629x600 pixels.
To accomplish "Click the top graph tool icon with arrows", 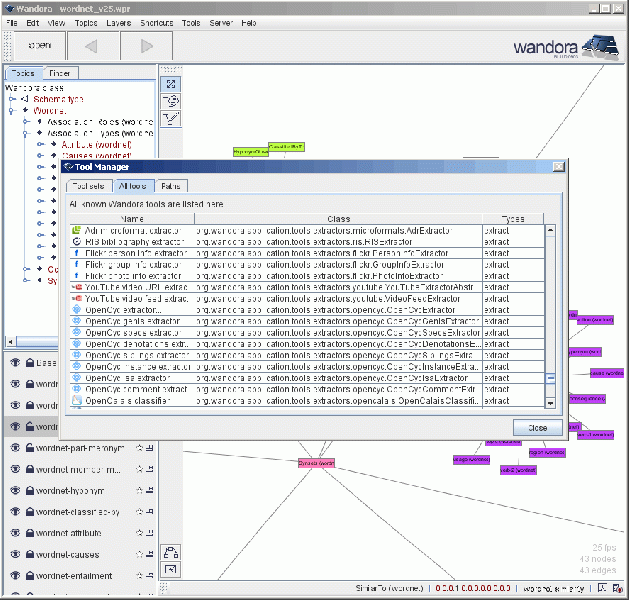I will click(171, 85).
